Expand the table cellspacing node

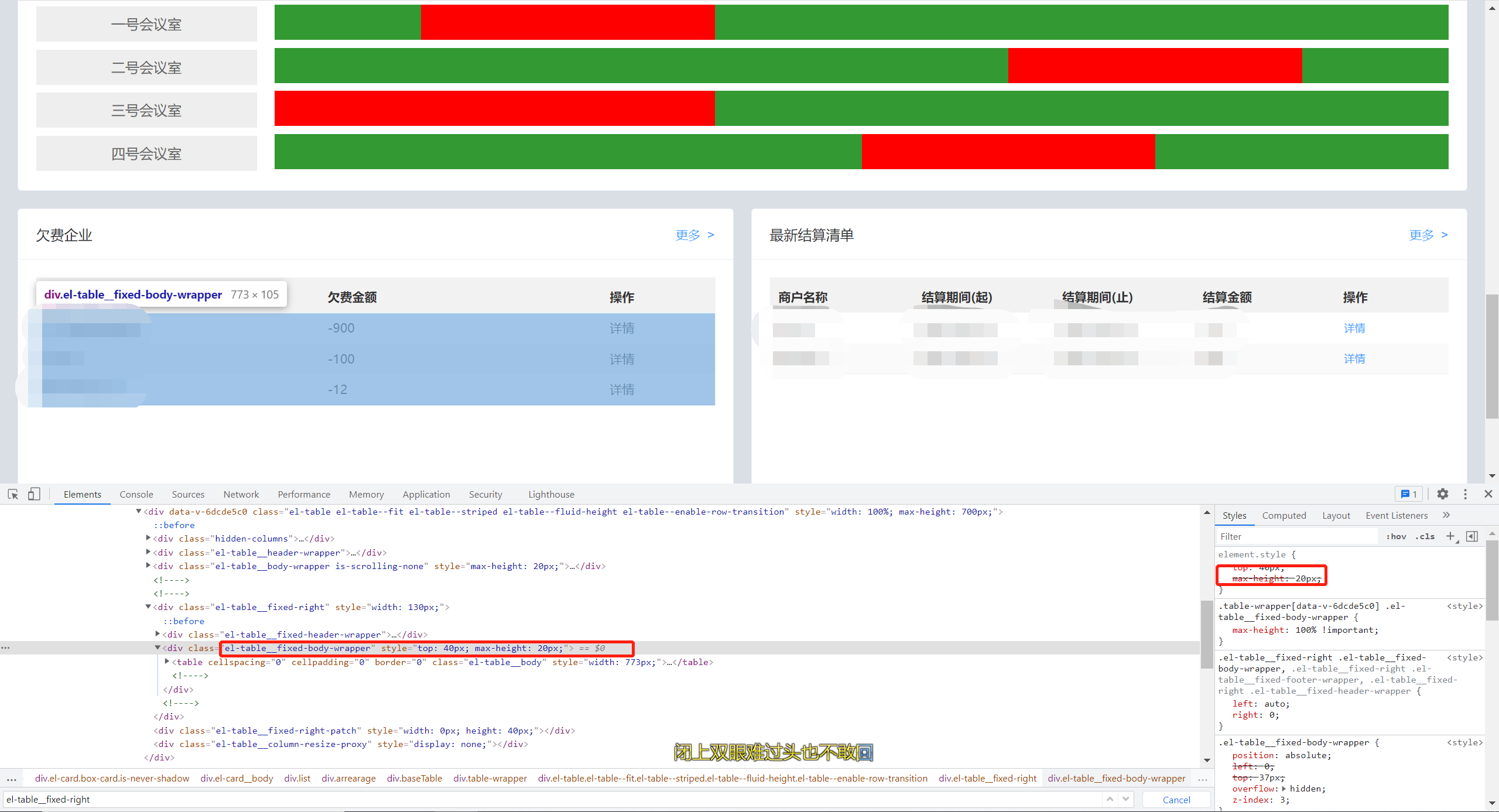[167, 662]
